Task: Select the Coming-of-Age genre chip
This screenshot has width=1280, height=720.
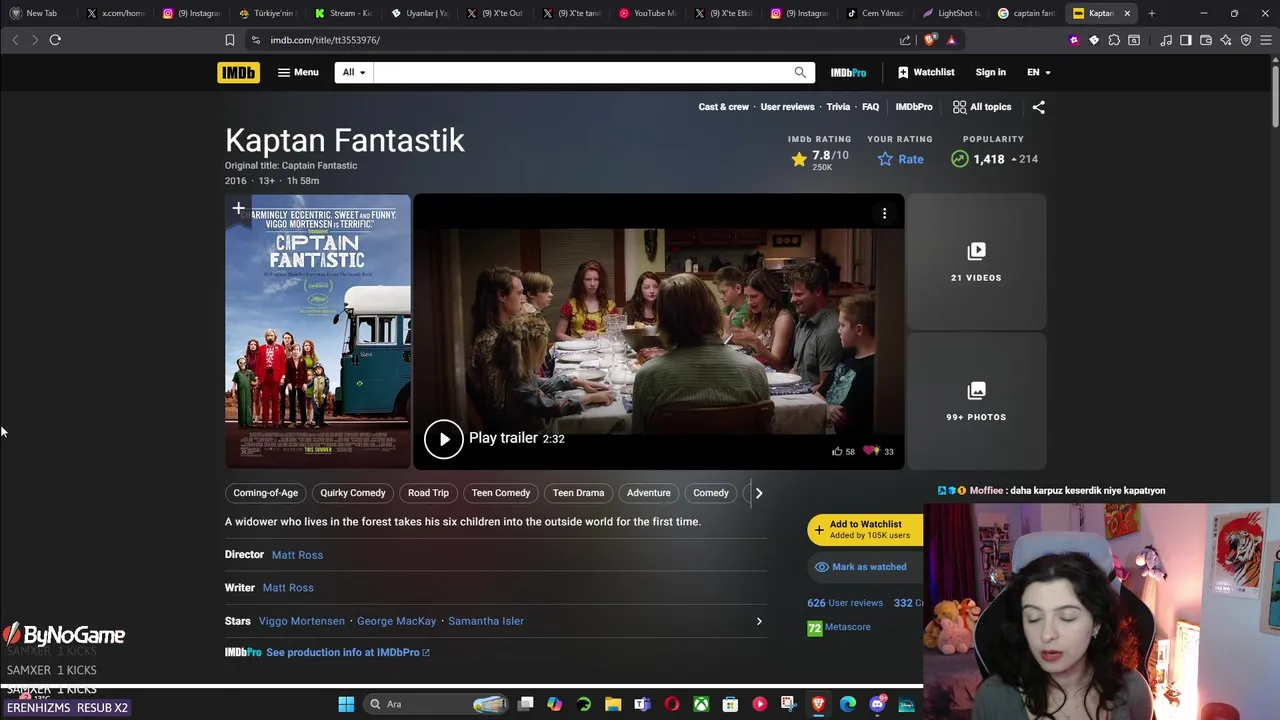Action: [266, 493]
